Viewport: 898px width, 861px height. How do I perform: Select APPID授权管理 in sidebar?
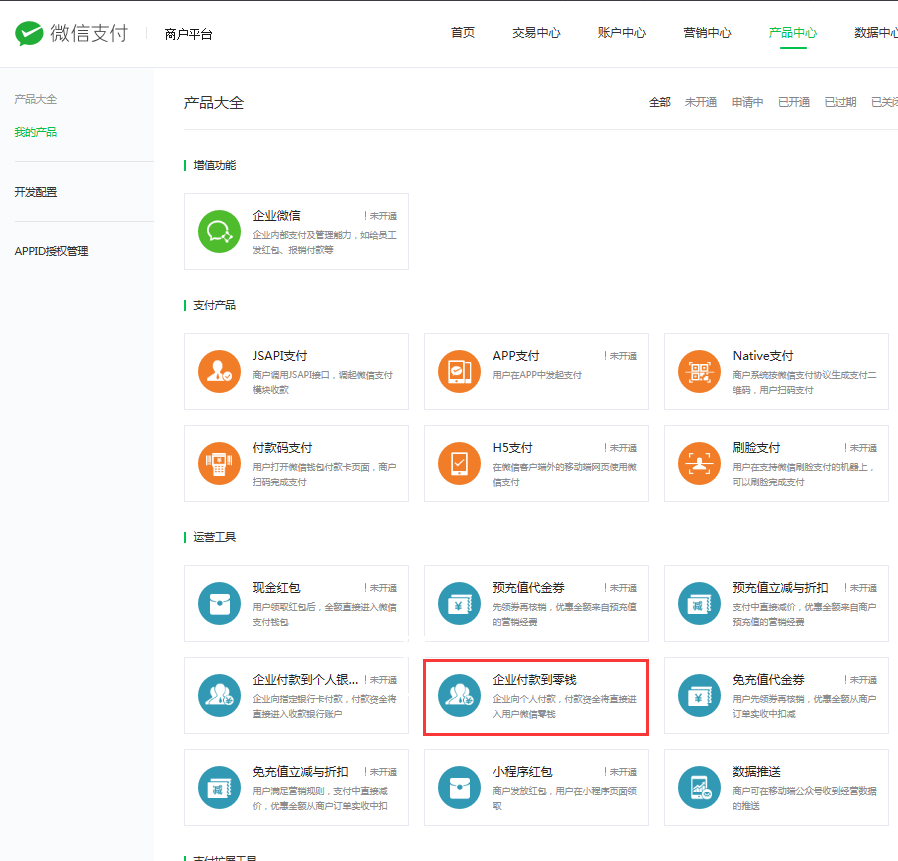tap(51, 251)
